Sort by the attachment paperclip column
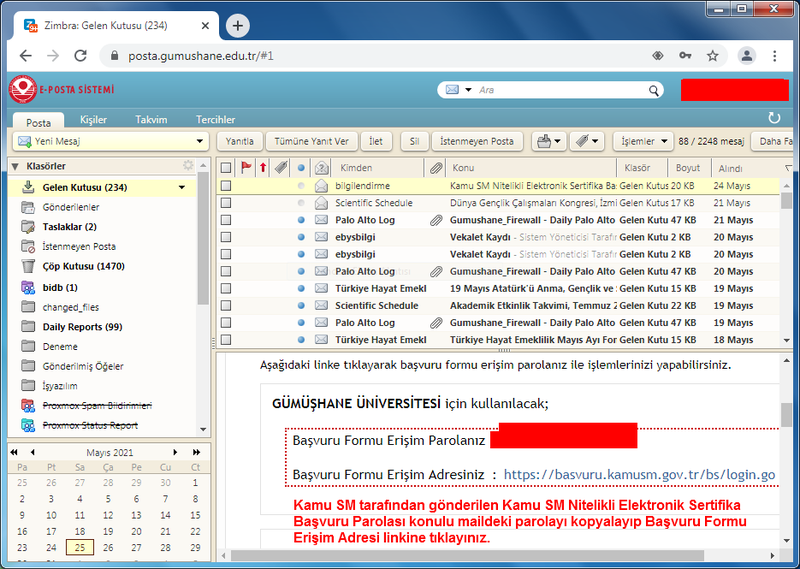The width and height of the screenshot is (800, 569). (x=435, y=168)
